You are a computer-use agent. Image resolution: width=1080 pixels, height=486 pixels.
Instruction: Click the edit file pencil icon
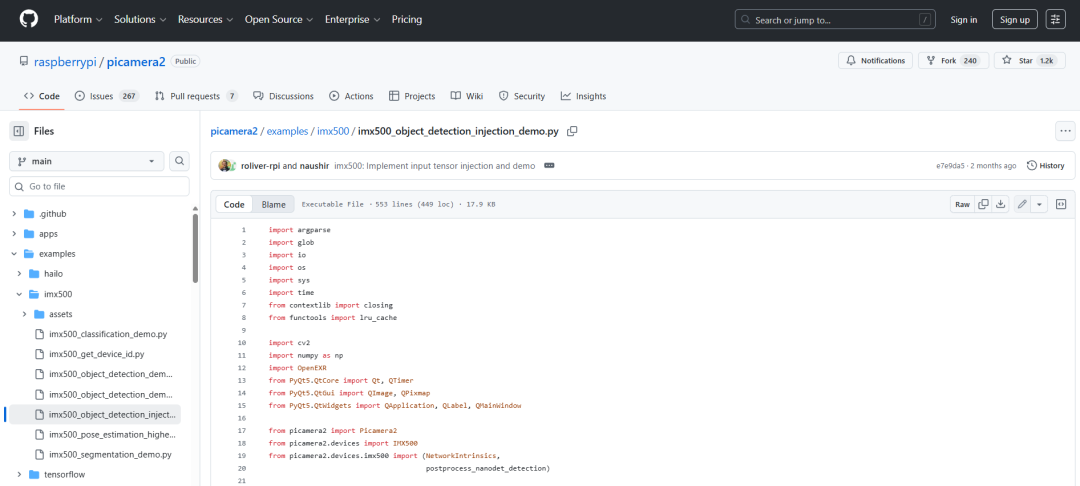(1022, 204)
